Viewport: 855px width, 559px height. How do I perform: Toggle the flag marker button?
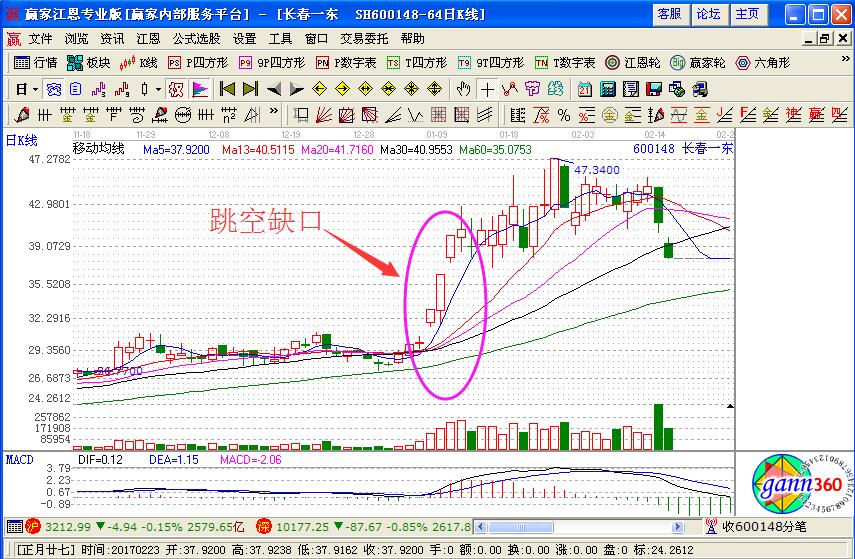[200, 88]
